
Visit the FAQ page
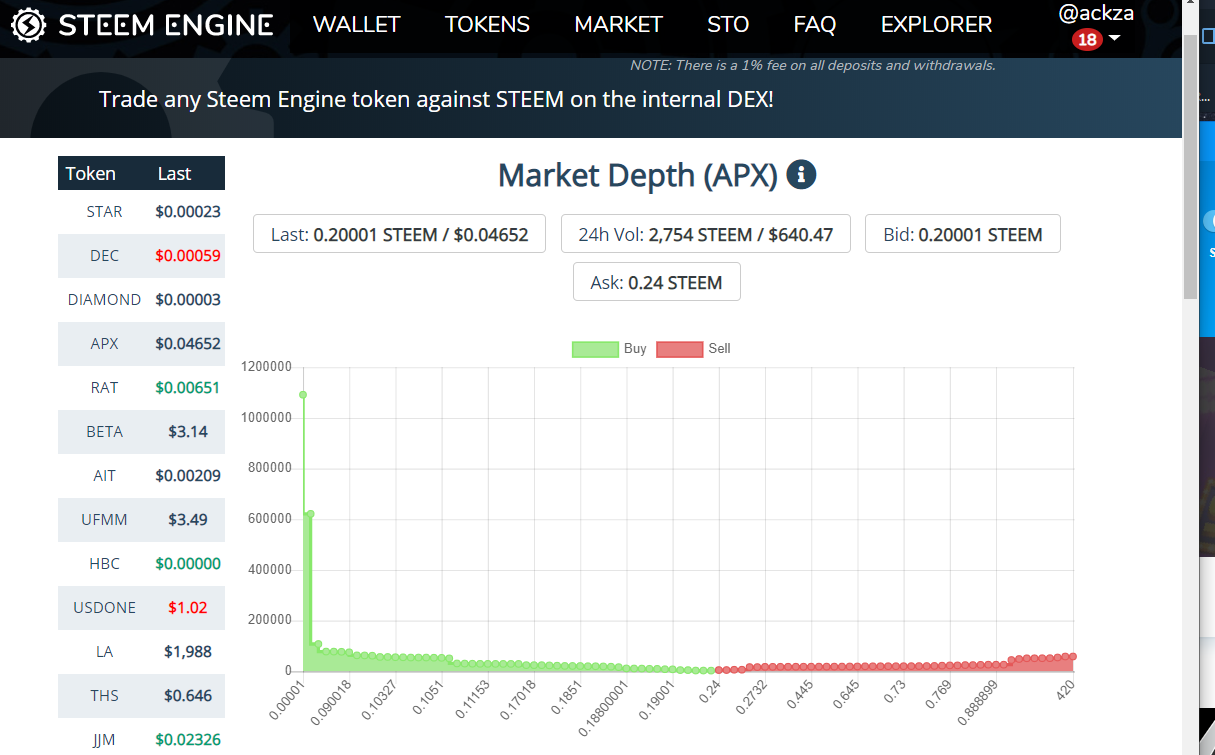coord(815,25)
